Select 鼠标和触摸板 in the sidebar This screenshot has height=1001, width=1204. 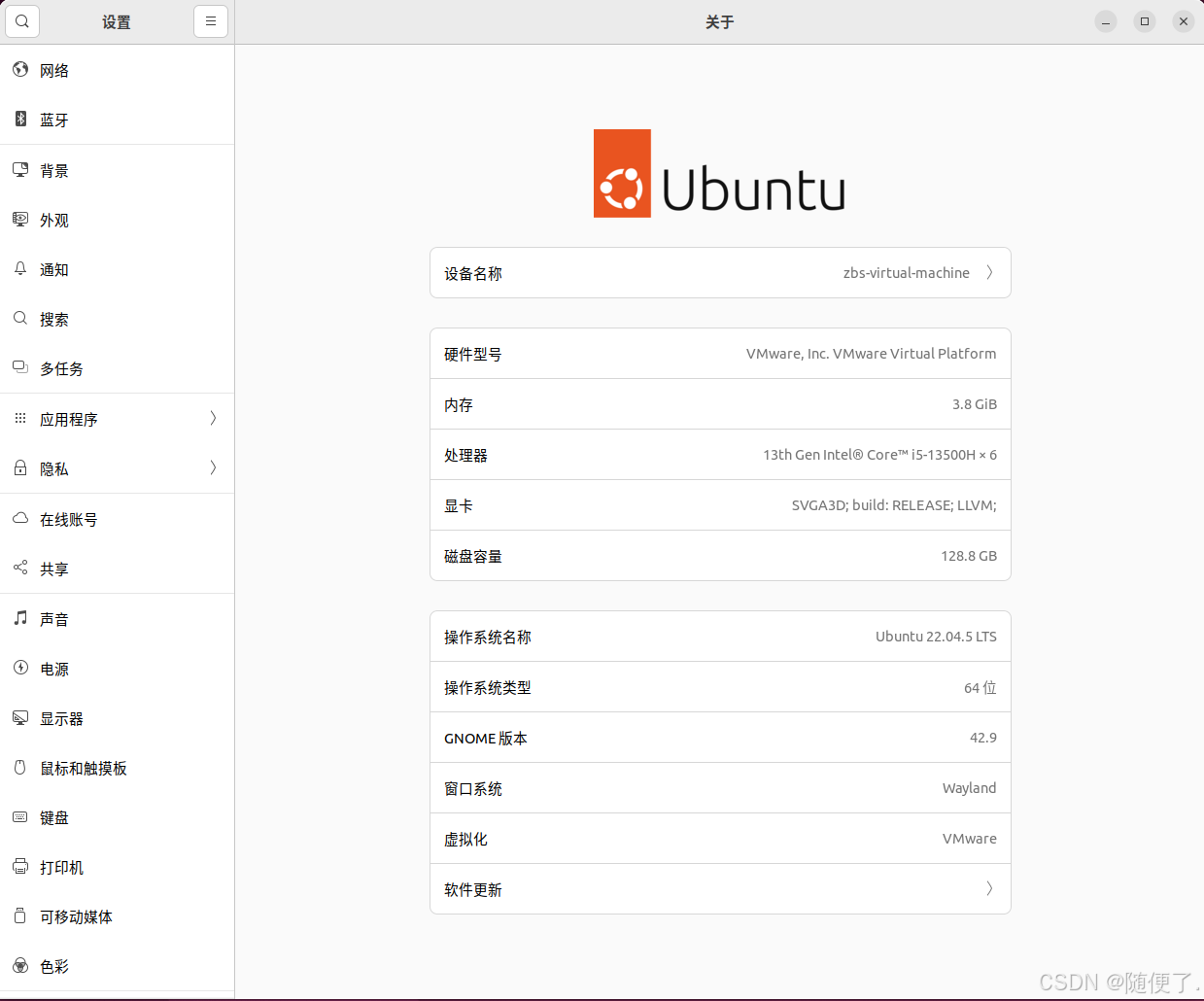(117, 768)
